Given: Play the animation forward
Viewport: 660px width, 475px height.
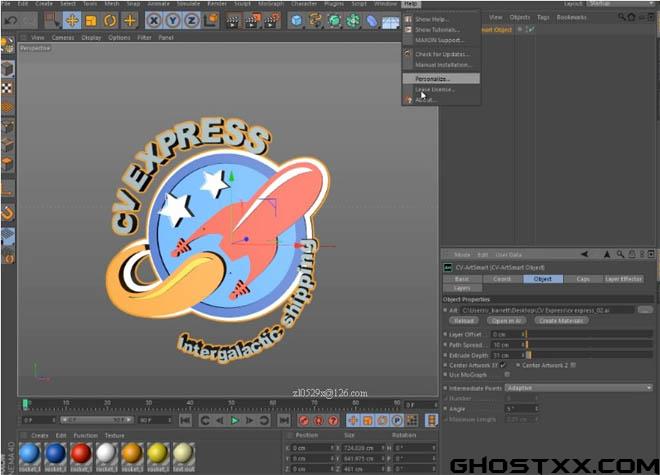Looking at the screenshot, I should (x=234, y=420).
